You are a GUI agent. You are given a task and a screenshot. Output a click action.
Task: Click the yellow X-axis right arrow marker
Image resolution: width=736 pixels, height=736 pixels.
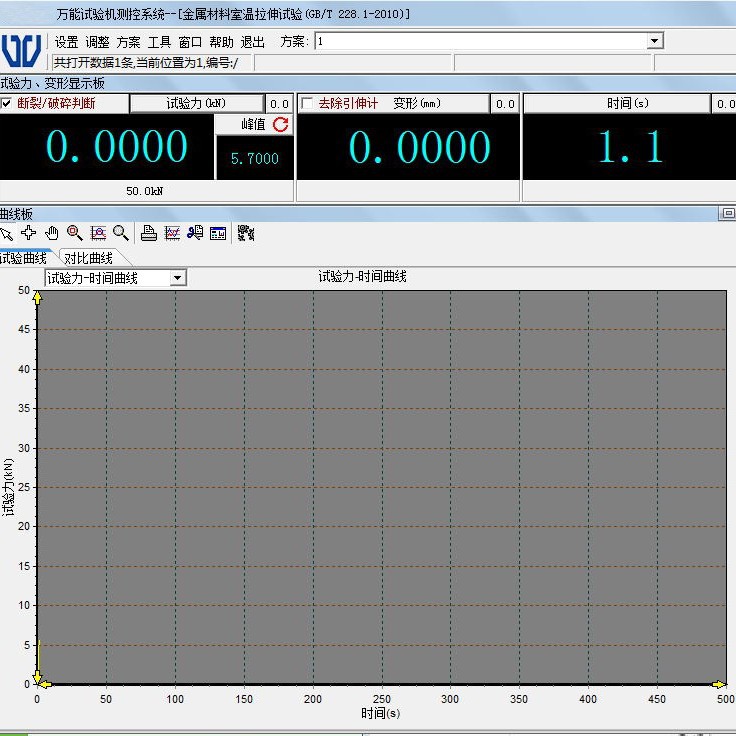tap(719, 684)
